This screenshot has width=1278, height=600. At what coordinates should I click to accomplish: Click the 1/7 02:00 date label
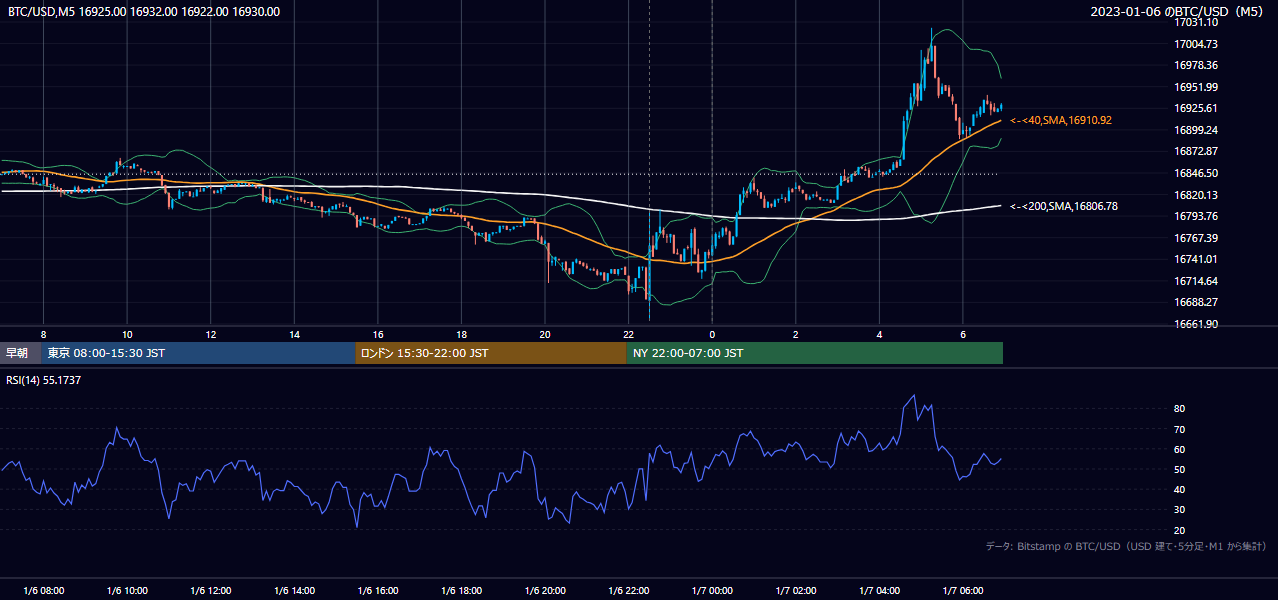click(x=796, y=591)
